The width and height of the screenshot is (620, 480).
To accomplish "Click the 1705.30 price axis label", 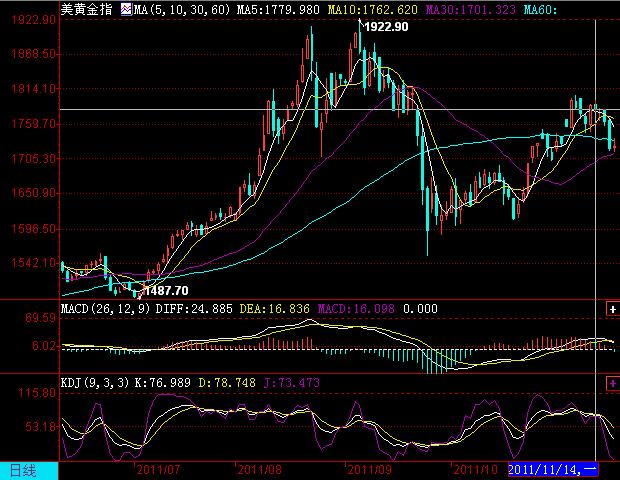I will (34, 159).
